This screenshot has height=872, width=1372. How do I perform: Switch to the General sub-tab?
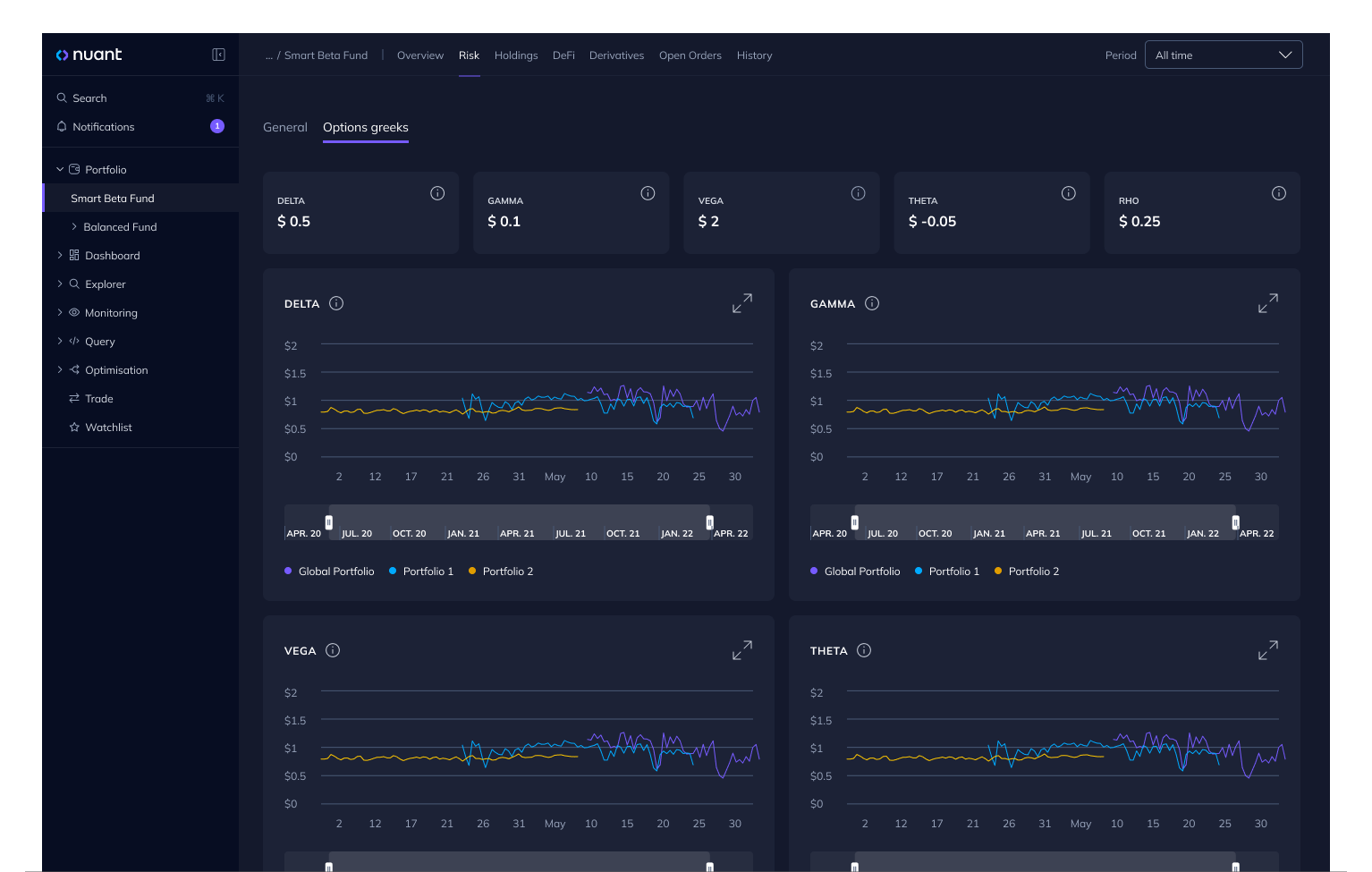[285, 127]
